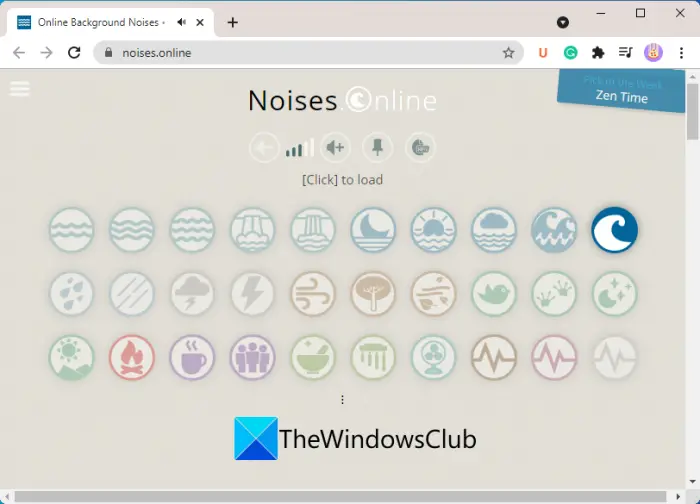Play the night moon and stars sound

(x=615, y=294)
